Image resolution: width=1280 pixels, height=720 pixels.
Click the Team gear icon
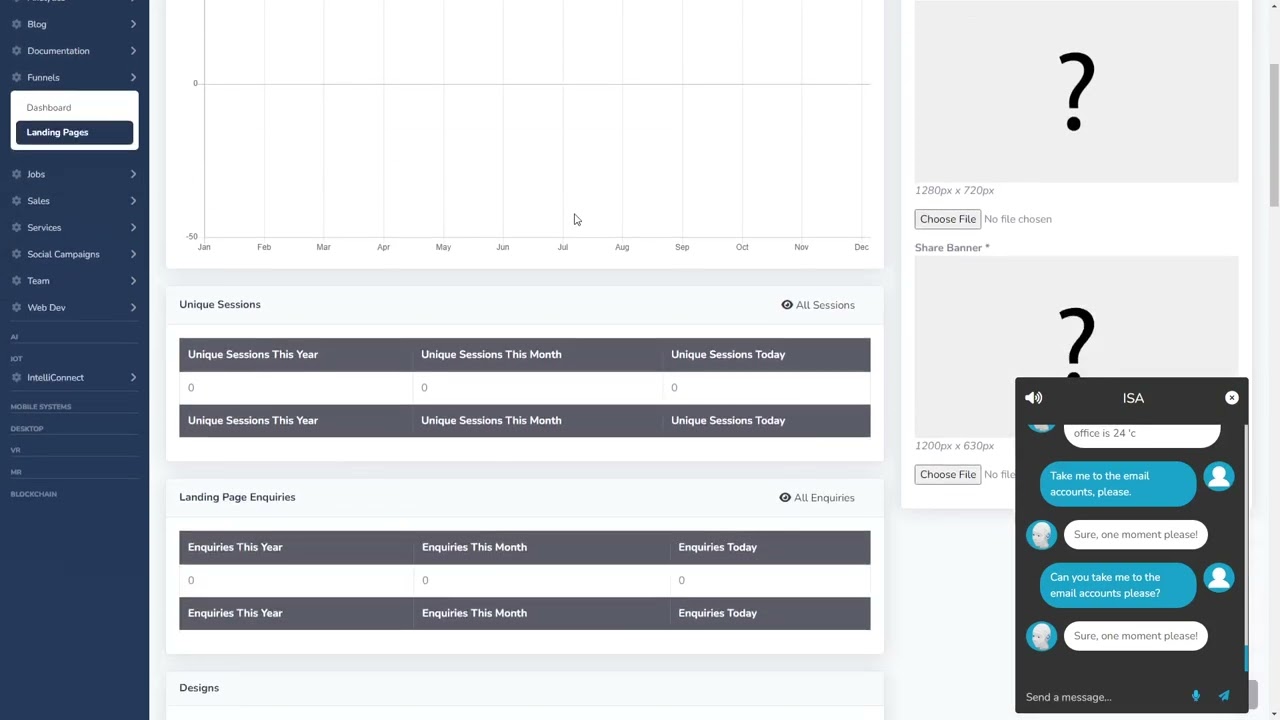click(16, 281)
